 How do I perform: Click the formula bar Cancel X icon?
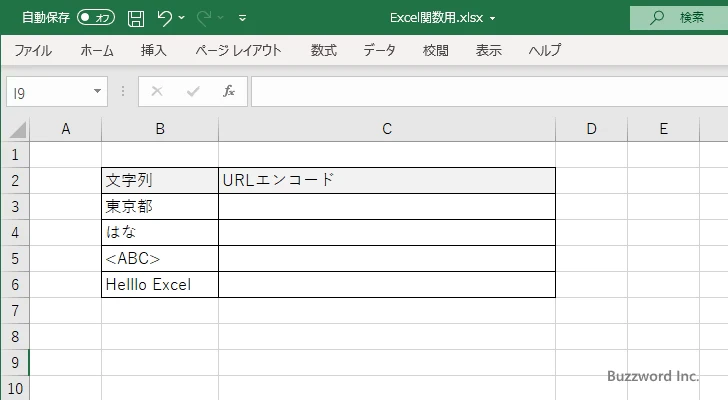click(157, 91)
